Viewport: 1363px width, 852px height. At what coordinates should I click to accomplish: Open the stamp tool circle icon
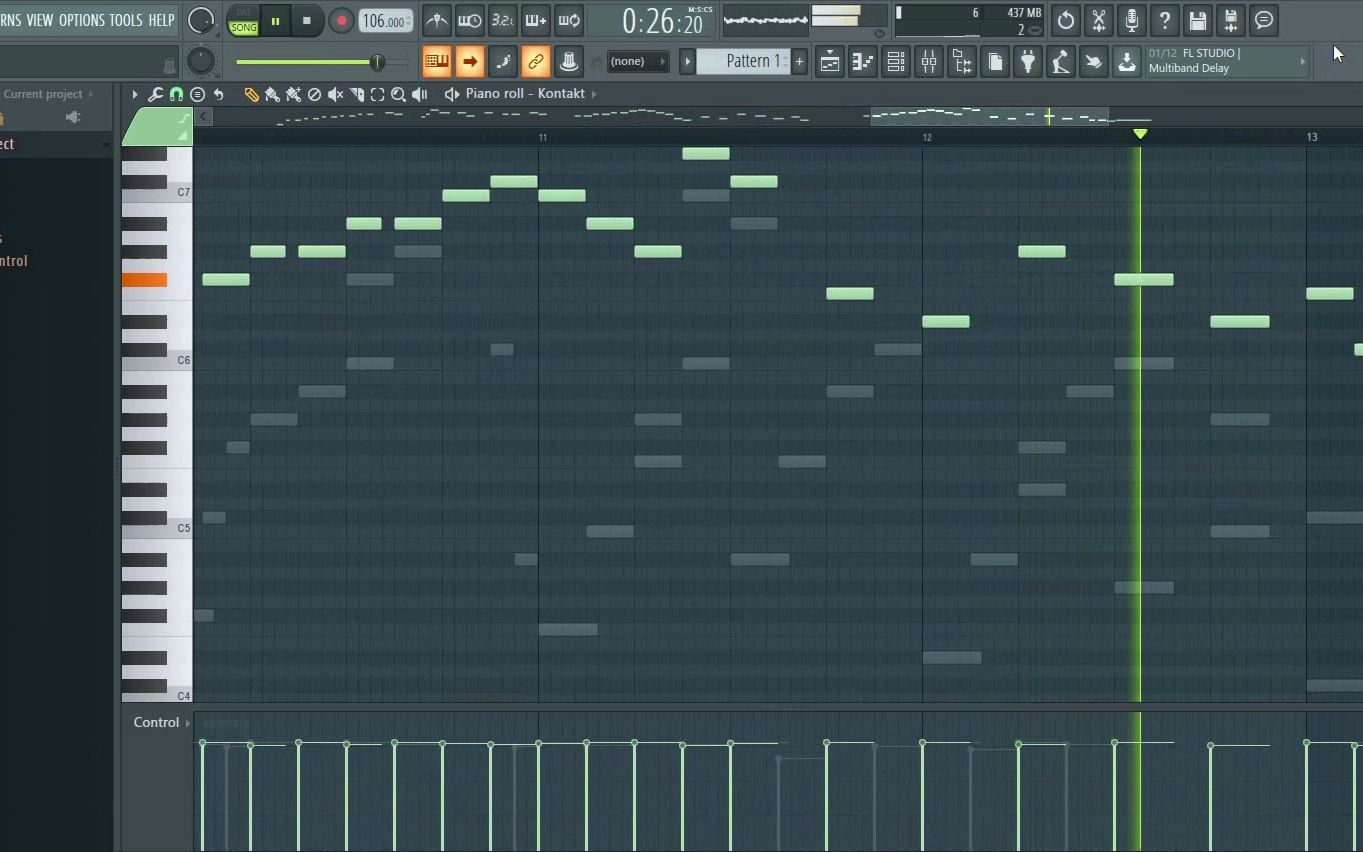click(197, 94)
